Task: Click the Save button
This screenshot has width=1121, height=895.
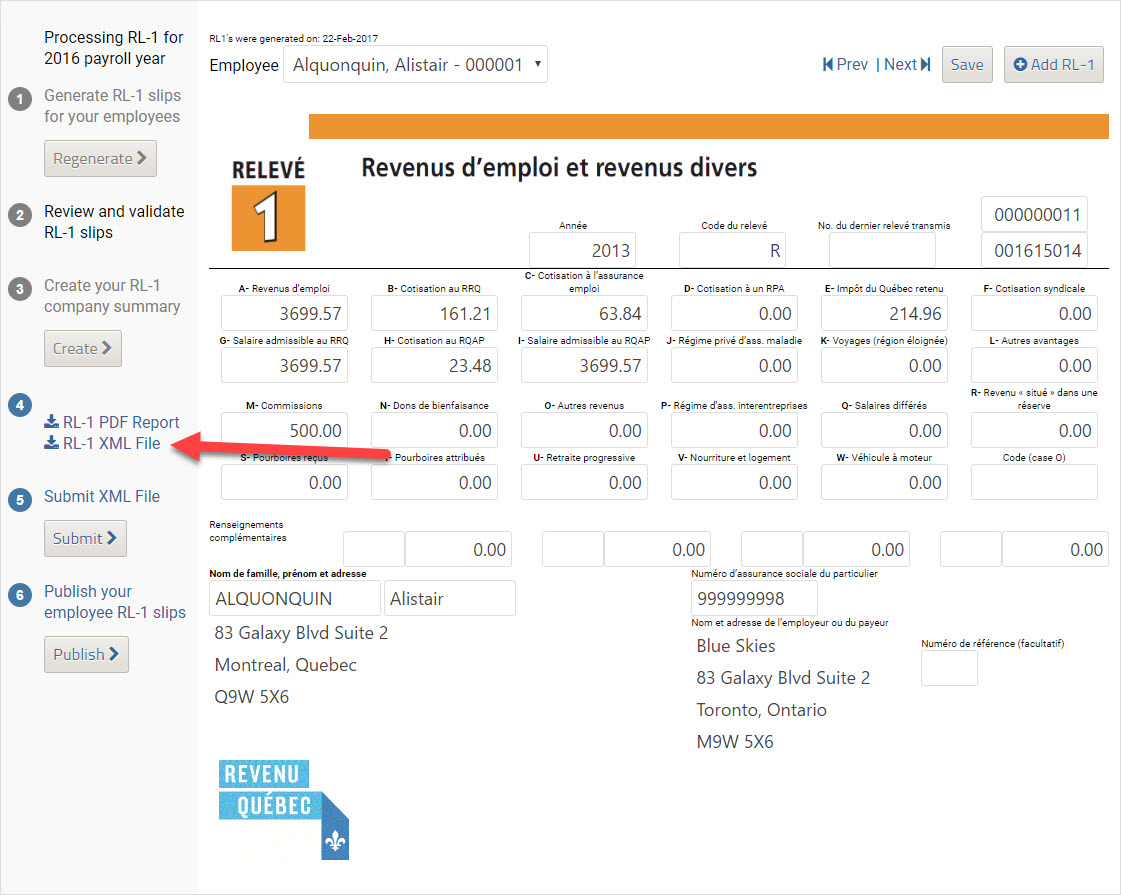Action: point(967,64)
